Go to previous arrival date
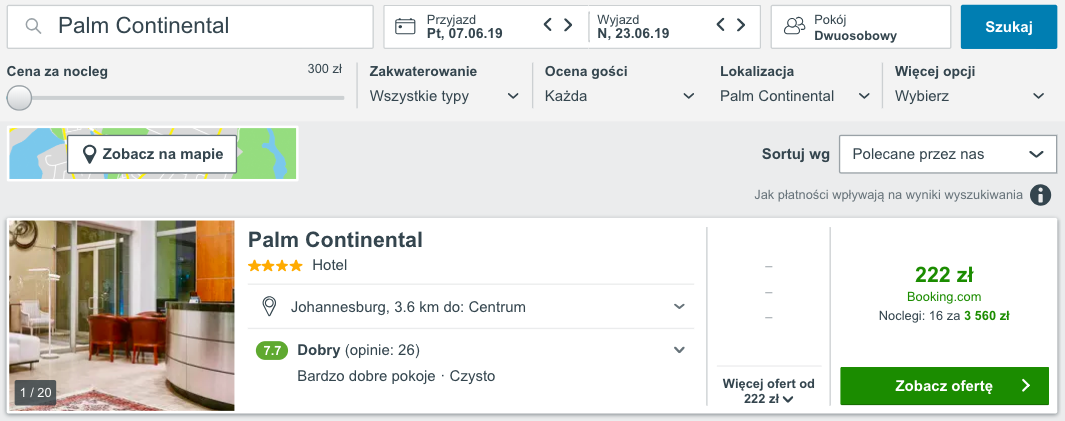The width and height of the screenshot is (1065, 421). pyautogui.click(x=548, y=25)
